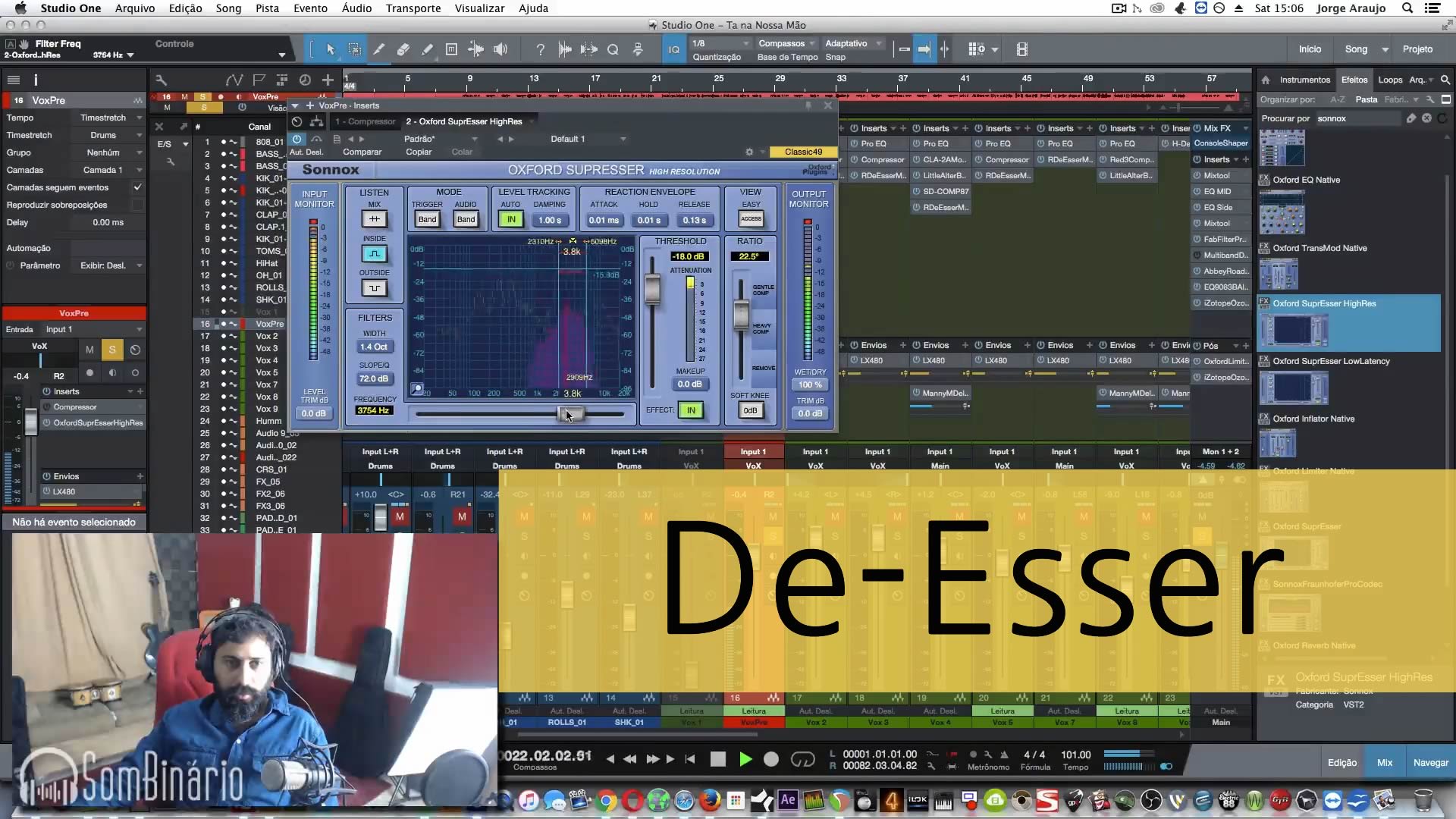The height and width of the screenshot is (819, 1456).
Task: Open the Camada 1 dropdown
Action: 108,170
